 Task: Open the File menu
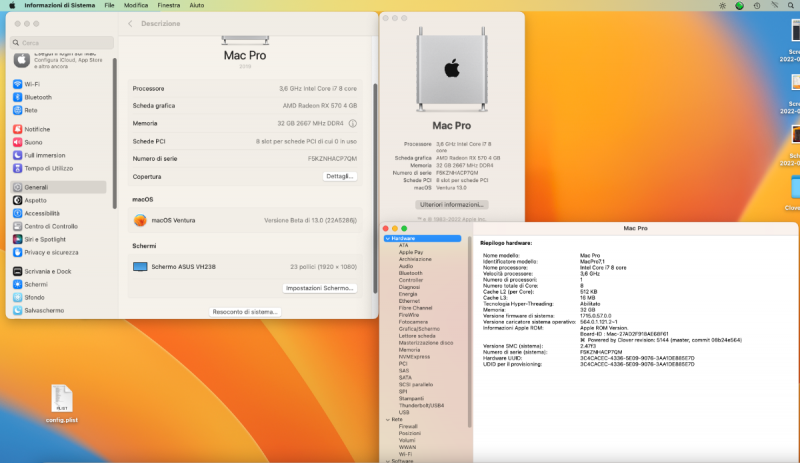(109, 5)
